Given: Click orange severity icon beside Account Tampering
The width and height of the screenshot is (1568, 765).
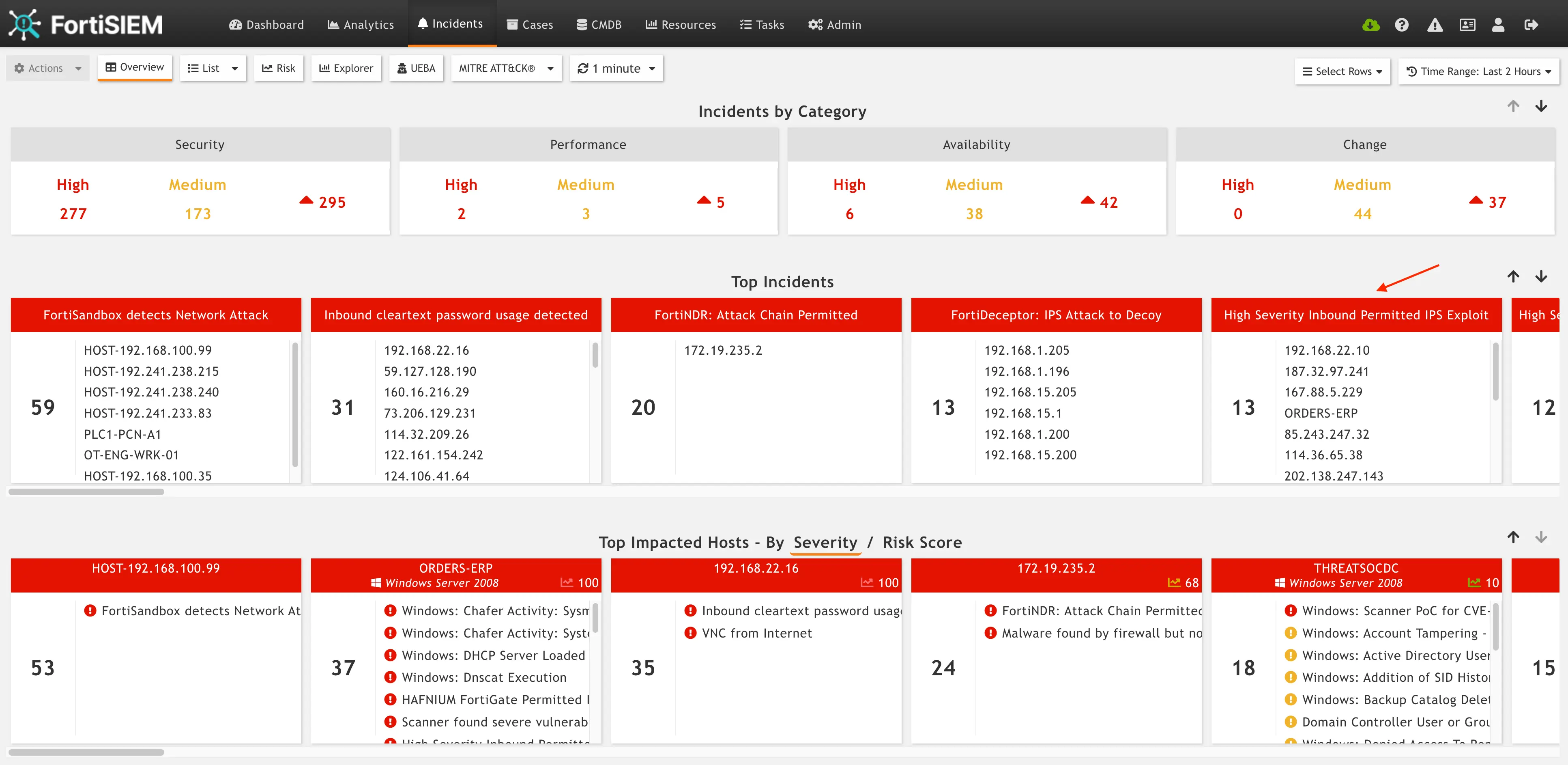Looking at the screenshot, I should [1291, 633].
